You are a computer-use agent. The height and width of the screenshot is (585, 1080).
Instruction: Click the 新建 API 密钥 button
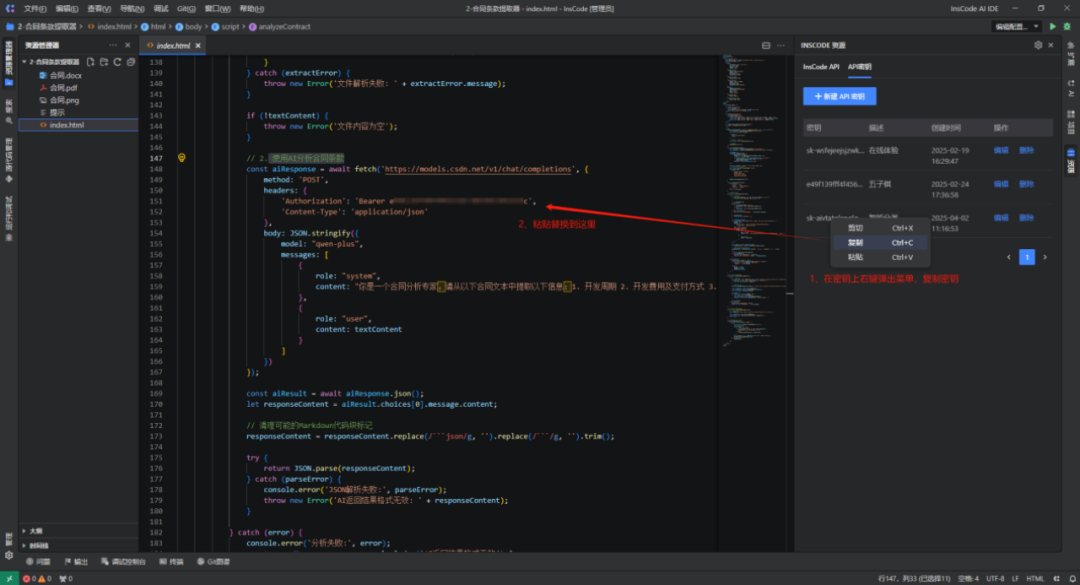click(x=840, y=96)
